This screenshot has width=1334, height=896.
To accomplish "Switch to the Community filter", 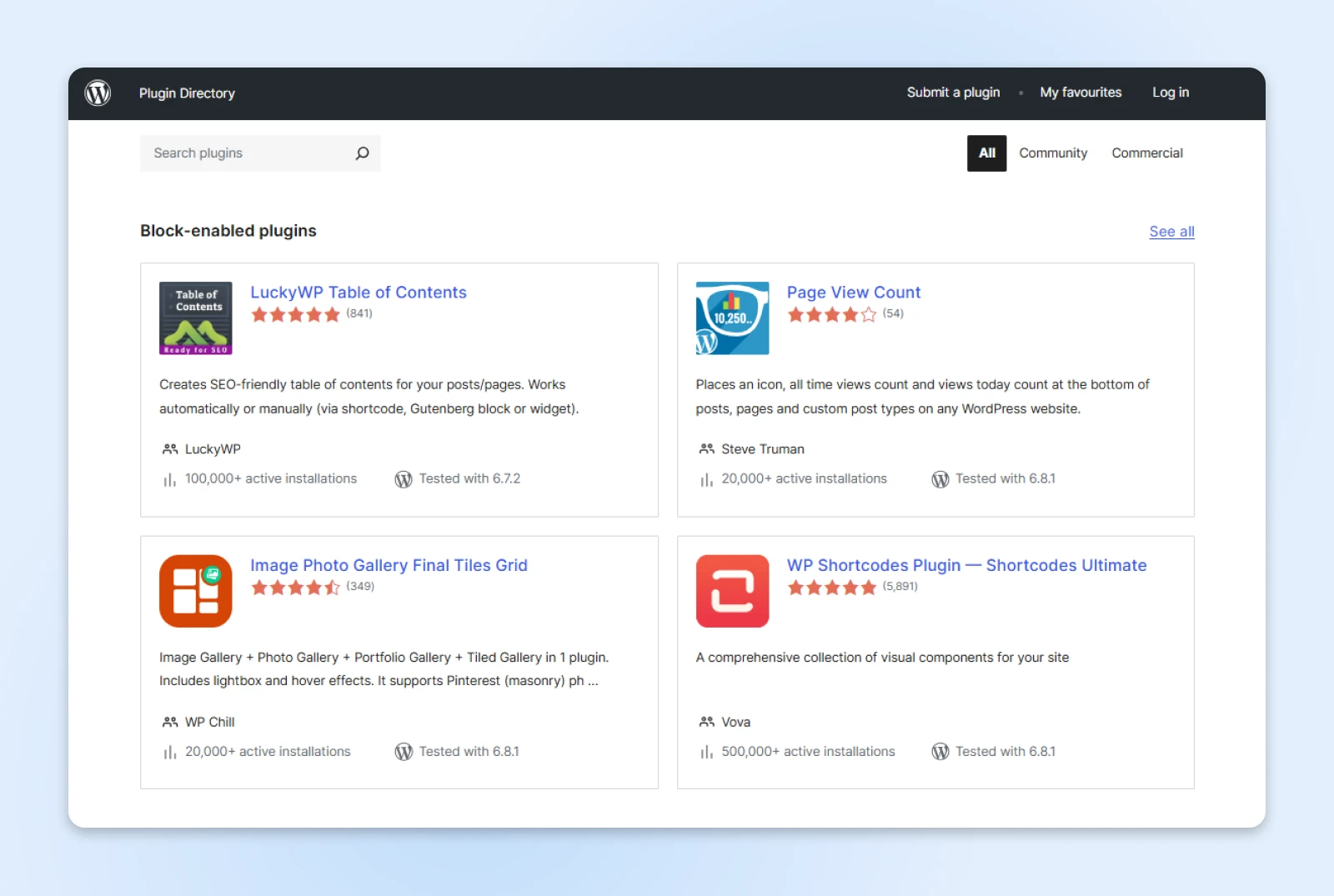I will [1053, 153].
